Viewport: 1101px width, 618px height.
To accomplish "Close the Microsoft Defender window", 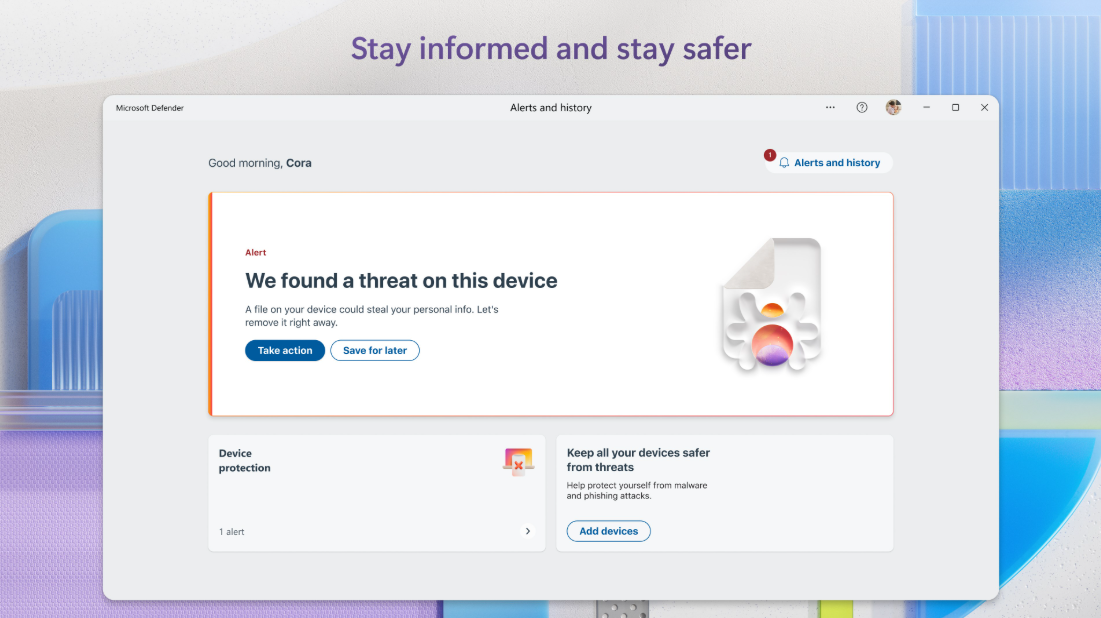I will tap(984, 107).
